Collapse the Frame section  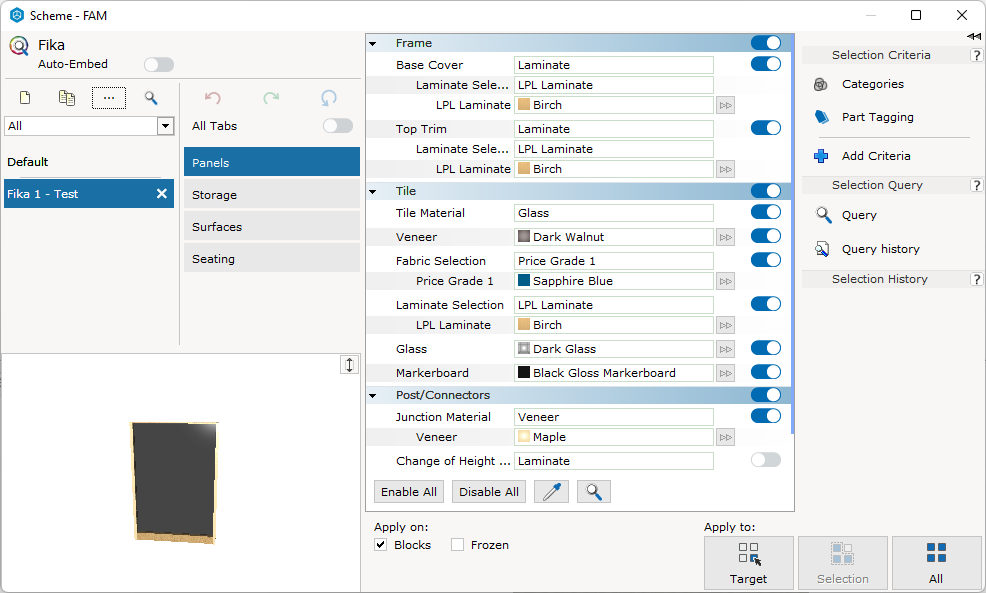tap(373, 43)
